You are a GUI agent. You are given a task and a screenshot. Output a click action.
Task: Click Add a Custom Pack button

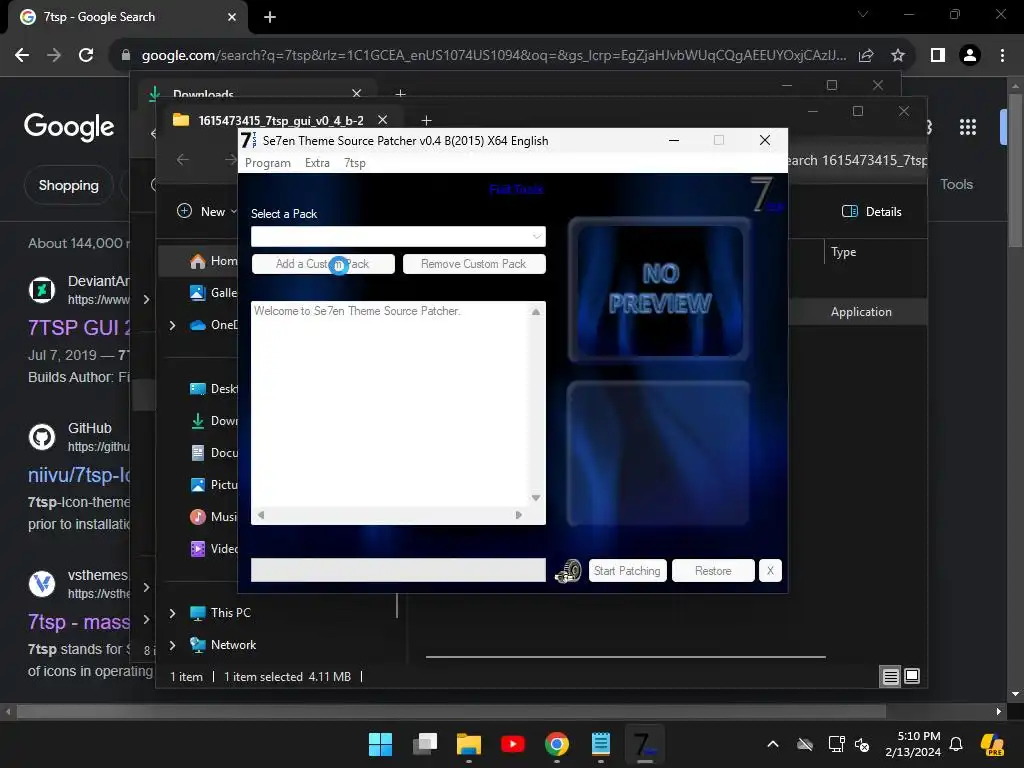coord(323,264)
